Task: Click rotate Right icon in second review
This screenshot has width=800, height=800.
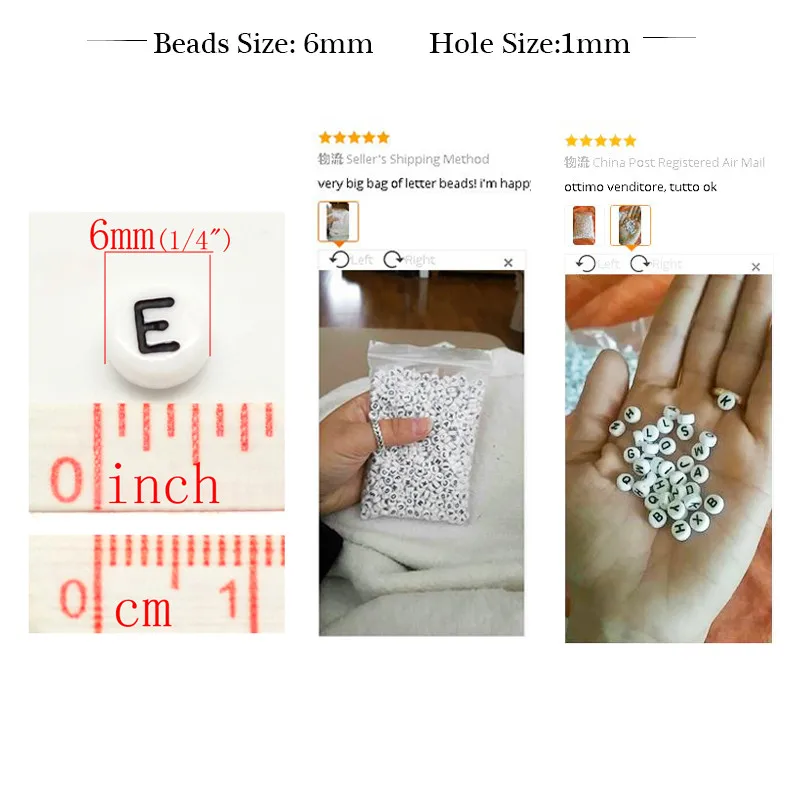Action: coord(640,264)
